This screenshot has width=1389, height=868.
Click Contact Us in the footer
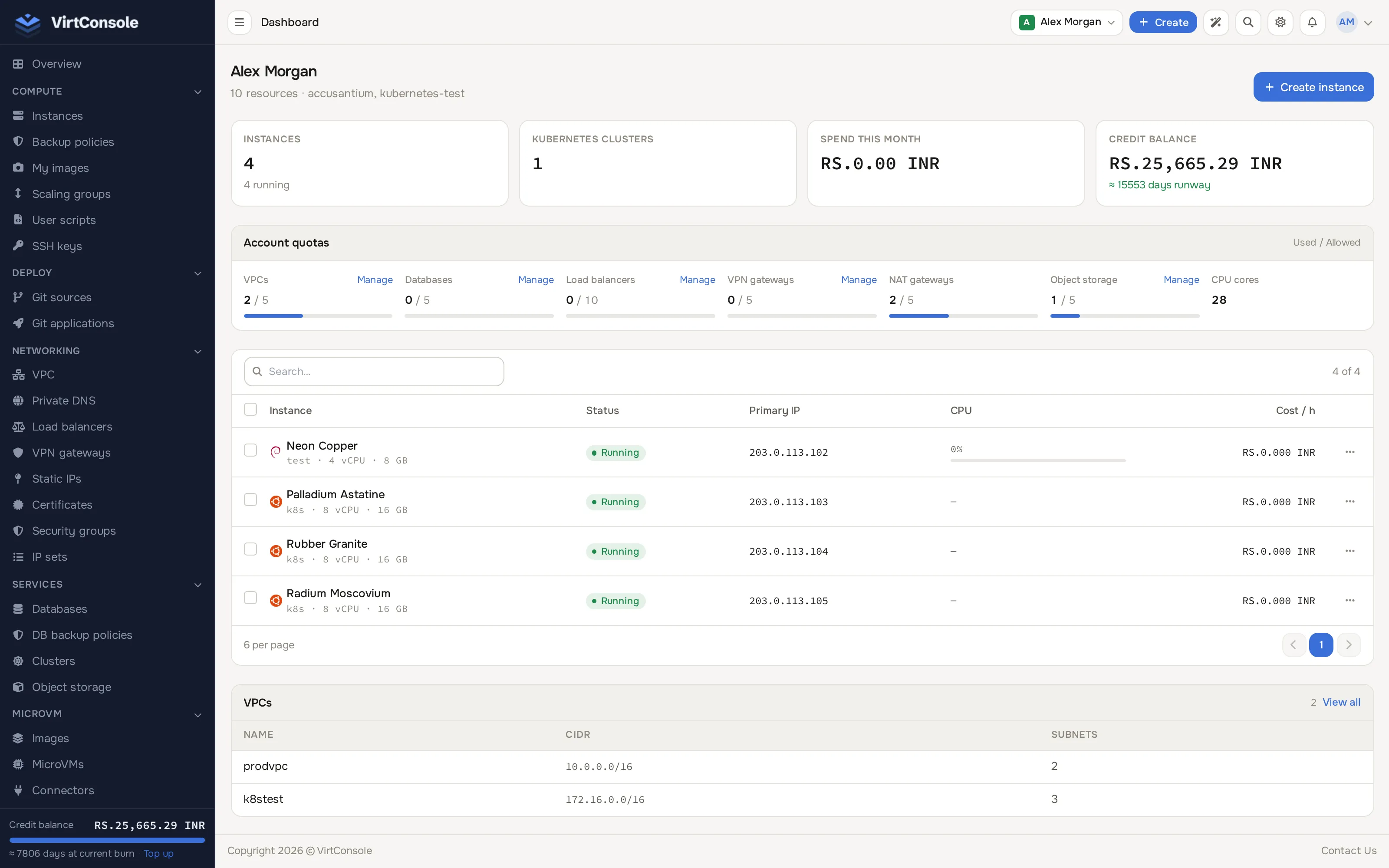pyautogui.click(x=1348, y=850)
